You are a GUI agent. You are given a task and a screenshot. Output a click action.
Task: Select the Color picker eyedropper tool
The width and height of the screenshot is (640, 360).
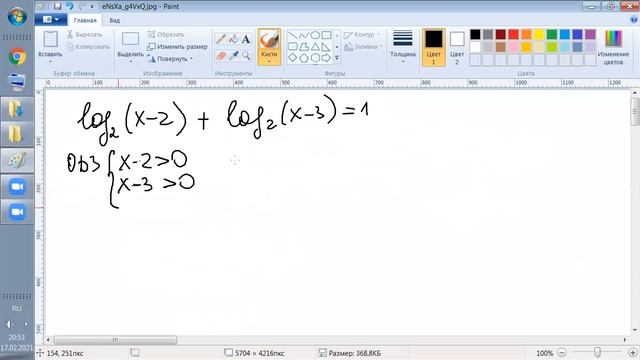[233, 56]
